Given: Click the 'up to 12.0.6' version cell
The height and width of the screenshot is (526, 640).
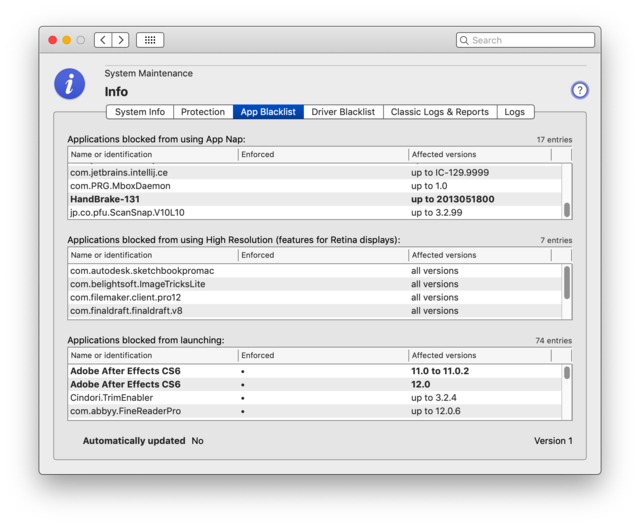Looking at the screenshot, I should pos(436,411).
